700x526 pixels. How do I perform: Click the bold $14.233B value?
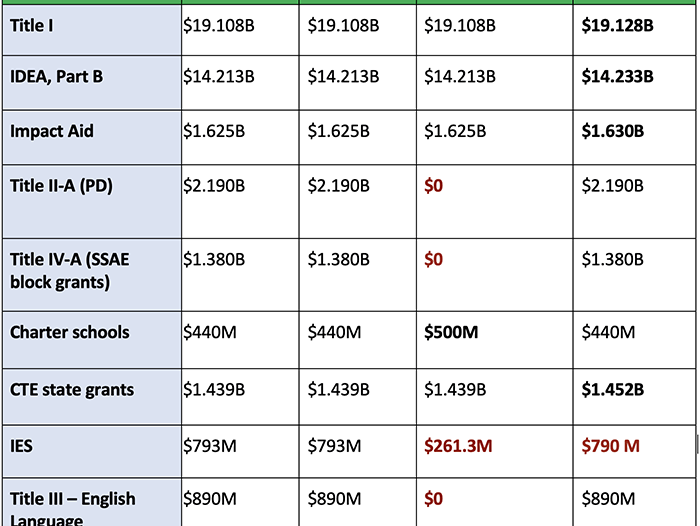pyautogui.click(x=617, y=75)
